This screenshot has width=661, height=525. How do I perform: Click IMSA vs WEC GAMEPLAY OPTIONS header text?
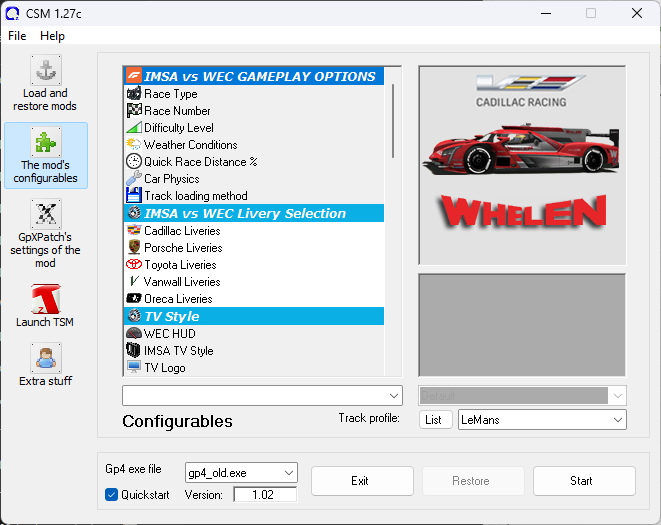pos(260,76)
